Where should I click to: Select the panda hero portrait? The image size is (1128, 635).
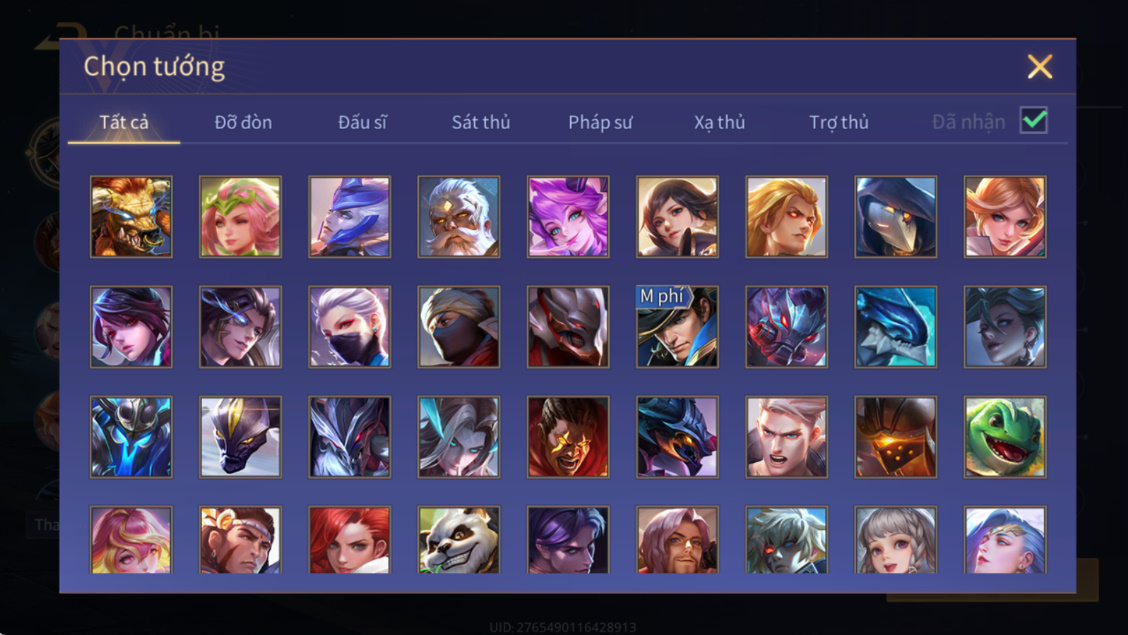(458, 540)
